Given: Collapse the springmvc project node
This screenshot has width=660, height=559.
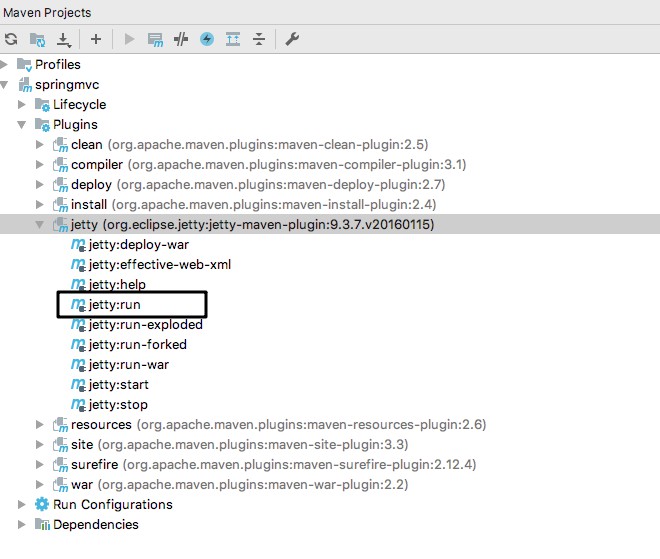Looking at the screenshot, I should (4, 85).
